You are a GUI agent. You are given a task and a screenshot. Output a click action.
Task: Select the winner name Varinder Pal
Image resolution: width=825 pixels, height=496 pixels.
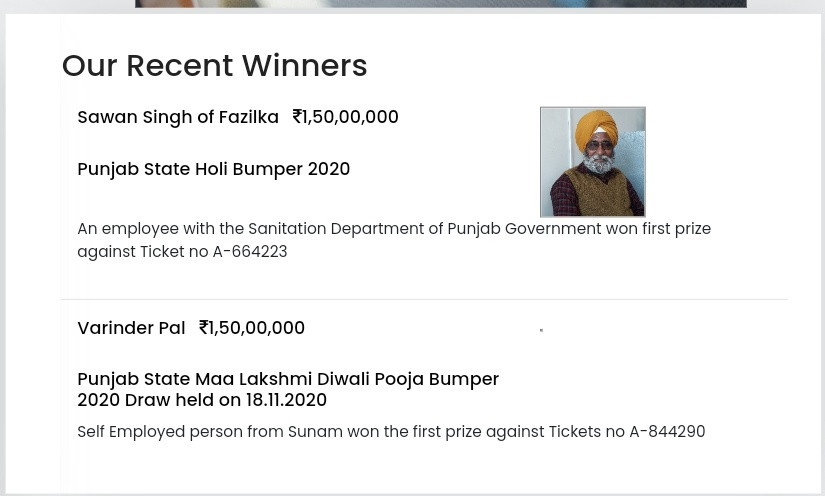(x=131, y=328)
